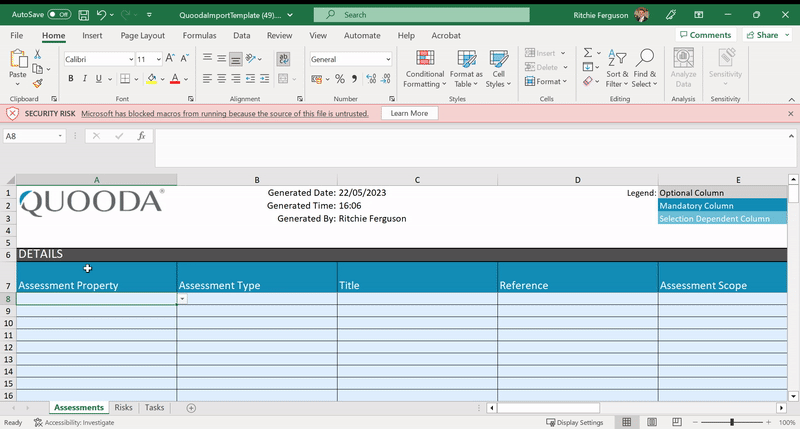Click the Insert Function fx icon
Image resolution: width=800 pixels, height=429 pixels.
(x=141, y=136)
